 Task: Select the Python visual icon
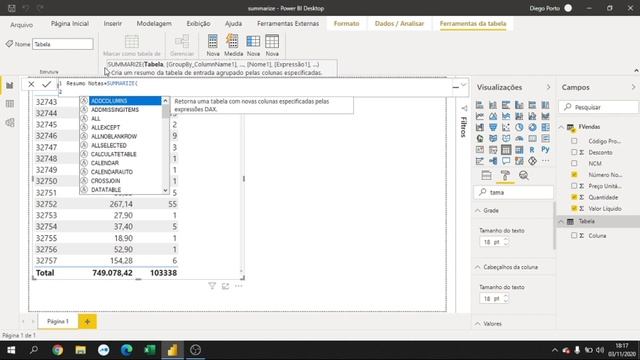pos(545,150)
